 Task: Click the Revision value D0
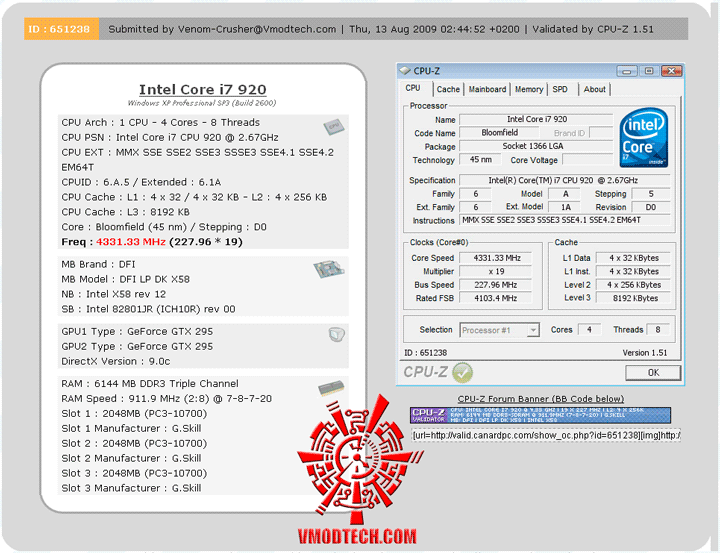coord(650,207)
